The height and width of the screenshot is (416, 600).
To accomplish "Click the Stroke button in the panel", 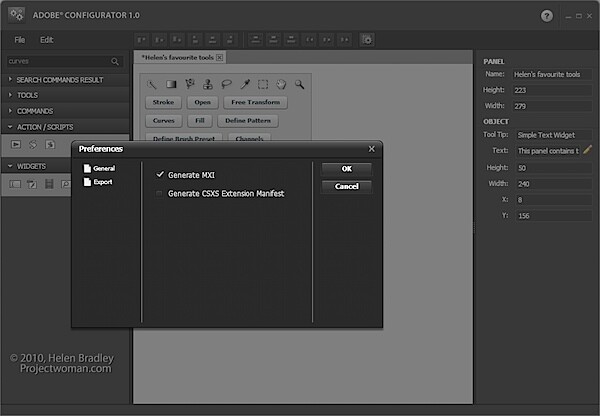I will click(x=163, y=102).
